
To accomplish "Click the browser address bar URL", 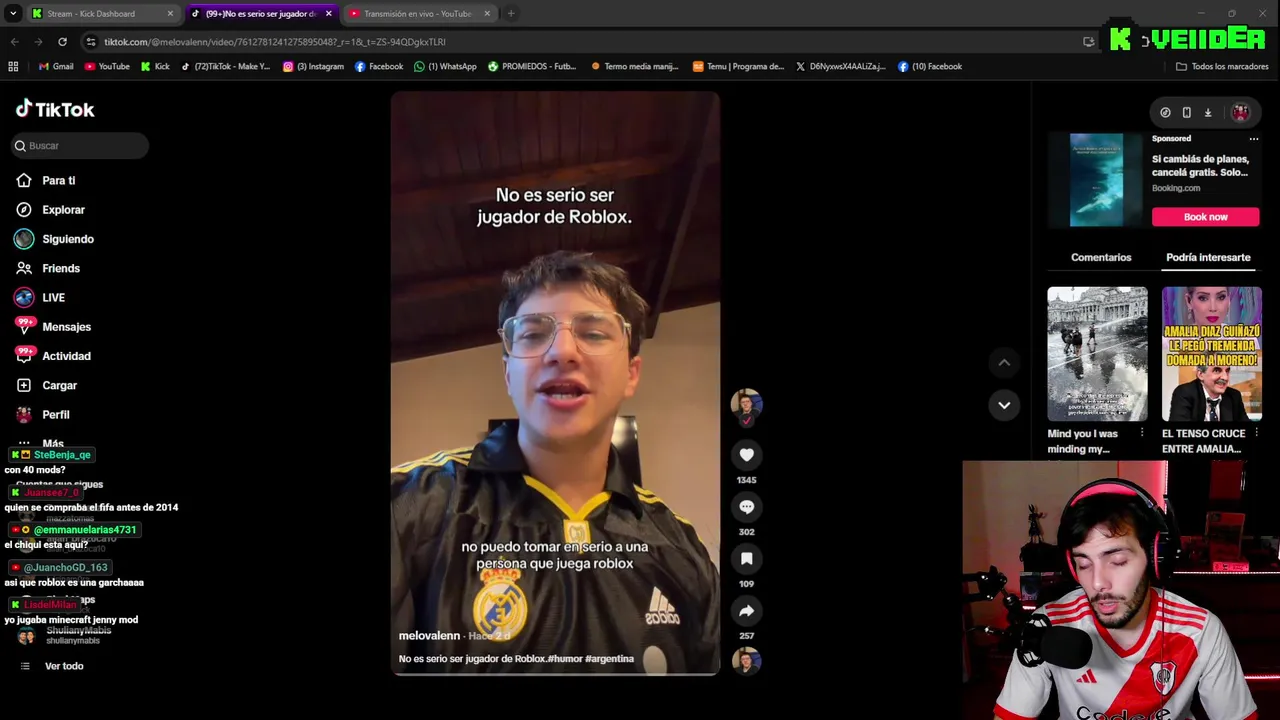I will pos(275,42).
